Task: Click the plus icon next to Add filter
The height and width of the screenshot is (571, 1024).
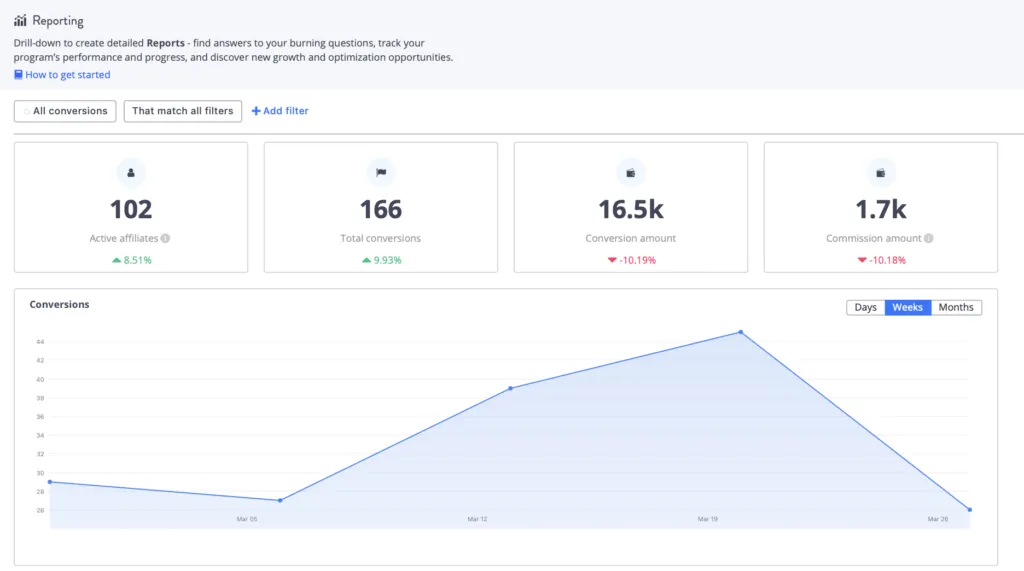Action: click(256, 111)
